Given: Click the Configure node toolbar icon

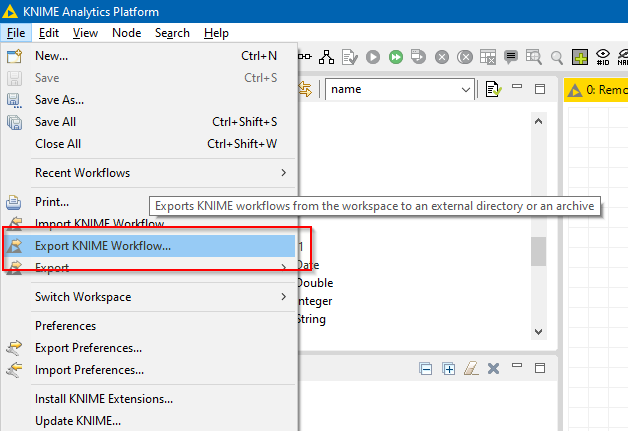Looking at the screenshot, I should point(350,57).
